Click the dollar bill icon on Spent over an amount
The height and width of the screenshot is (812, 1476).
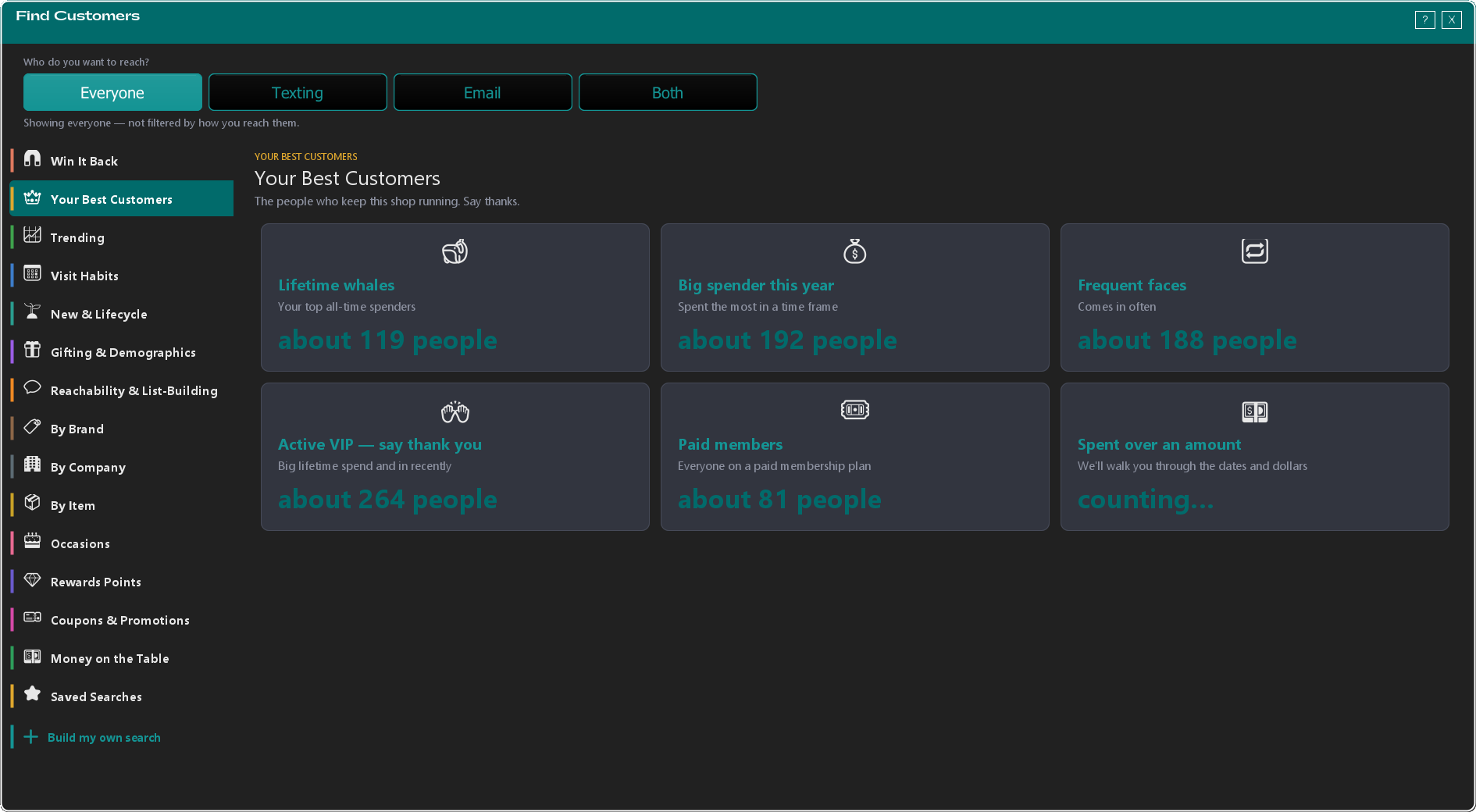pyautogui.click(x=1255, y=411)
